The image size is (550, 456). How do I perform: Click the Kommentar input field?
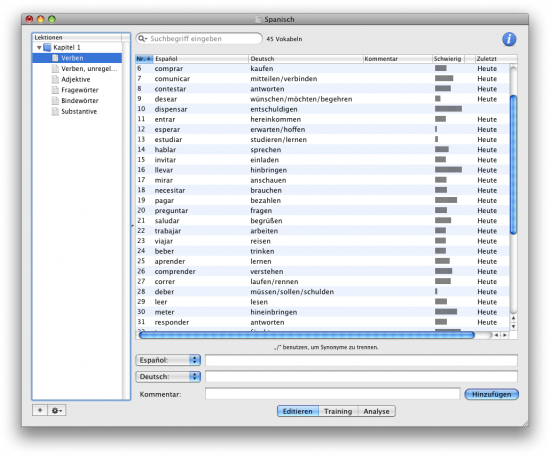[x=332, y=394]
